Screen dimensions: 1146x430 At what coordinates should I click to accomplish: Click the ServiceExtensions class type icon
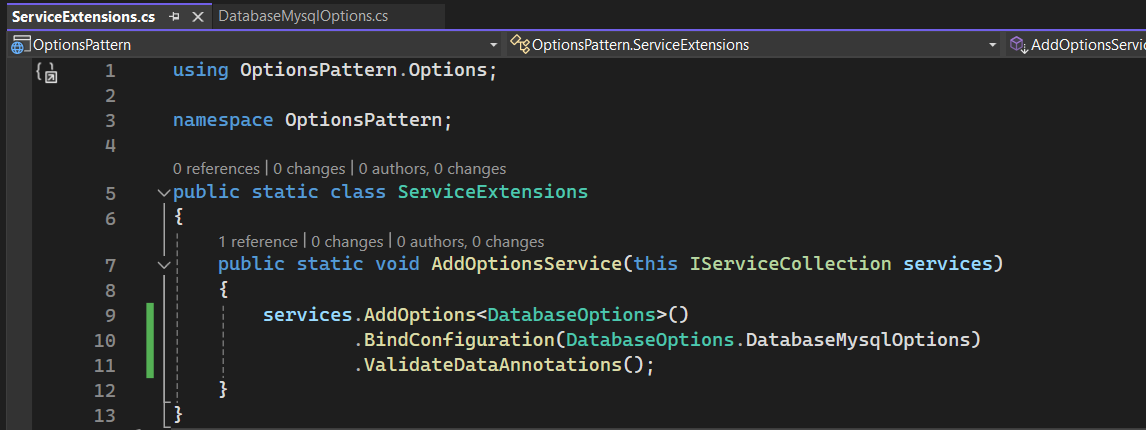click(x=519, y=45)
